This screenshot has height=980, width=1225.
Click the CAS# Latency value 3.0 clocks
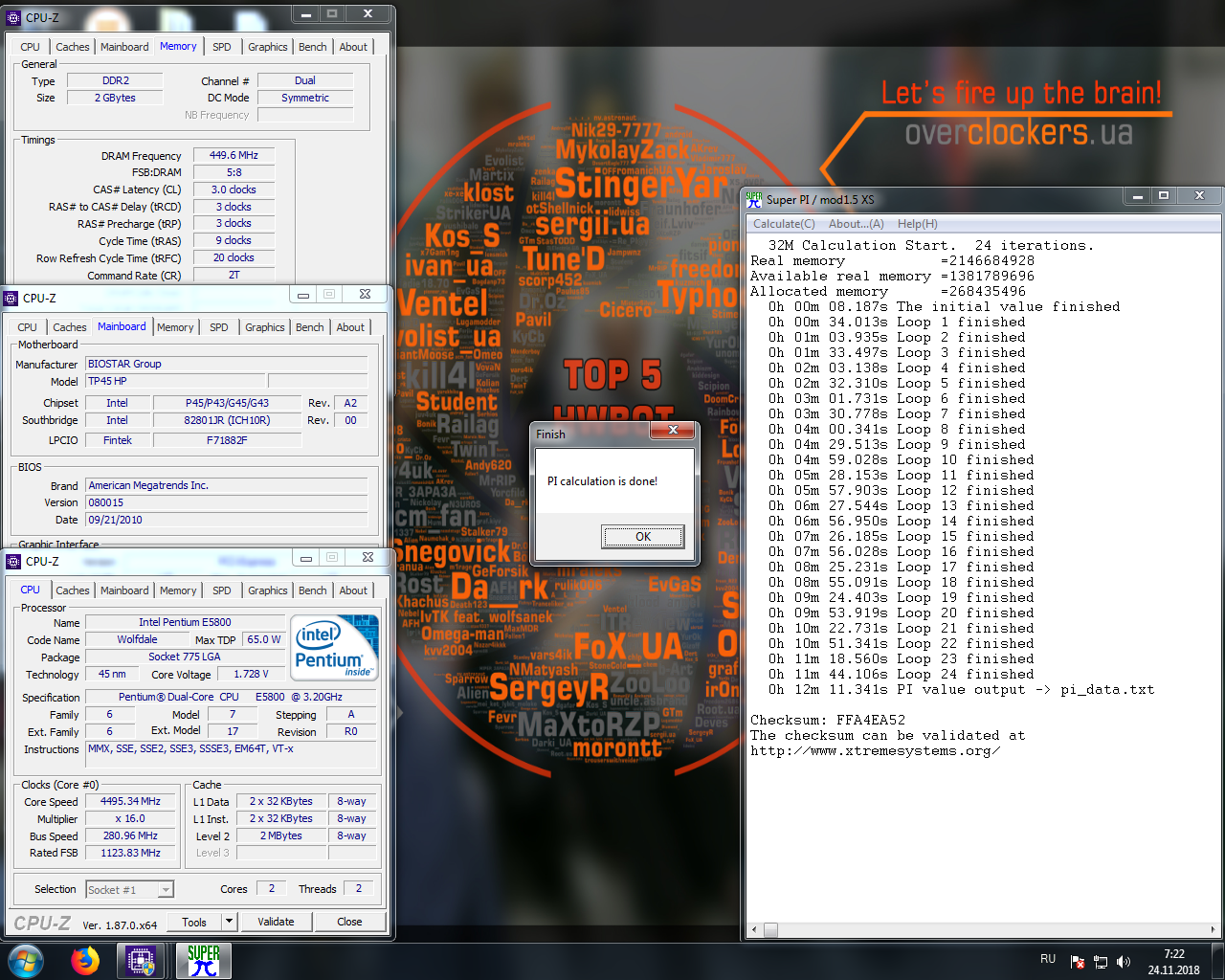tap(234, 189)
